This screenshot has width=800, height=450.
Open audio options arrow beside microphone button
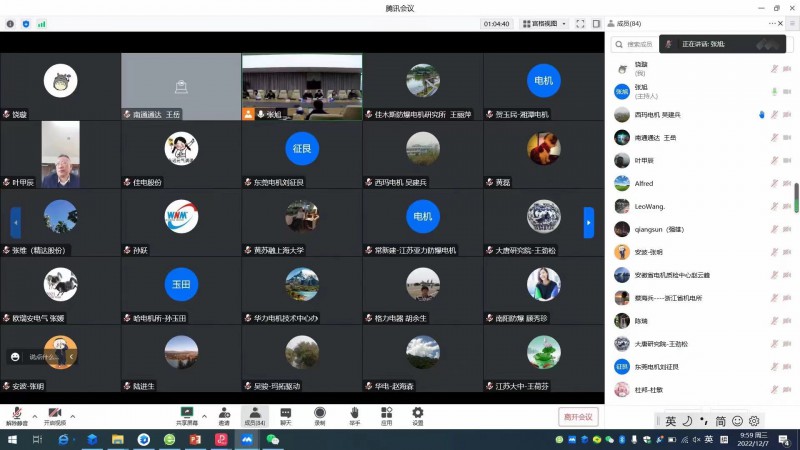click(x=35, y=416)
